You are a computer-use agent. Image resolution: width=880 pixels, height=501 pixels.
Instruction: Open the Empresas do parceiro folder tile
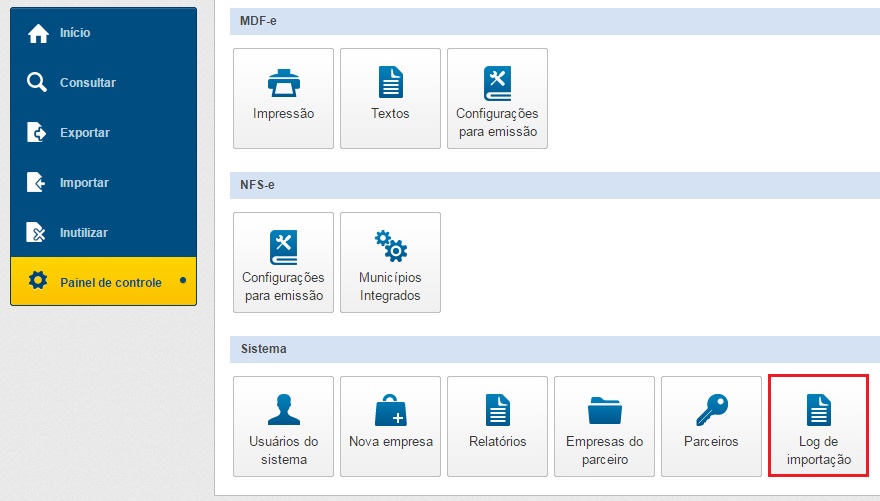tap(604, 426)
